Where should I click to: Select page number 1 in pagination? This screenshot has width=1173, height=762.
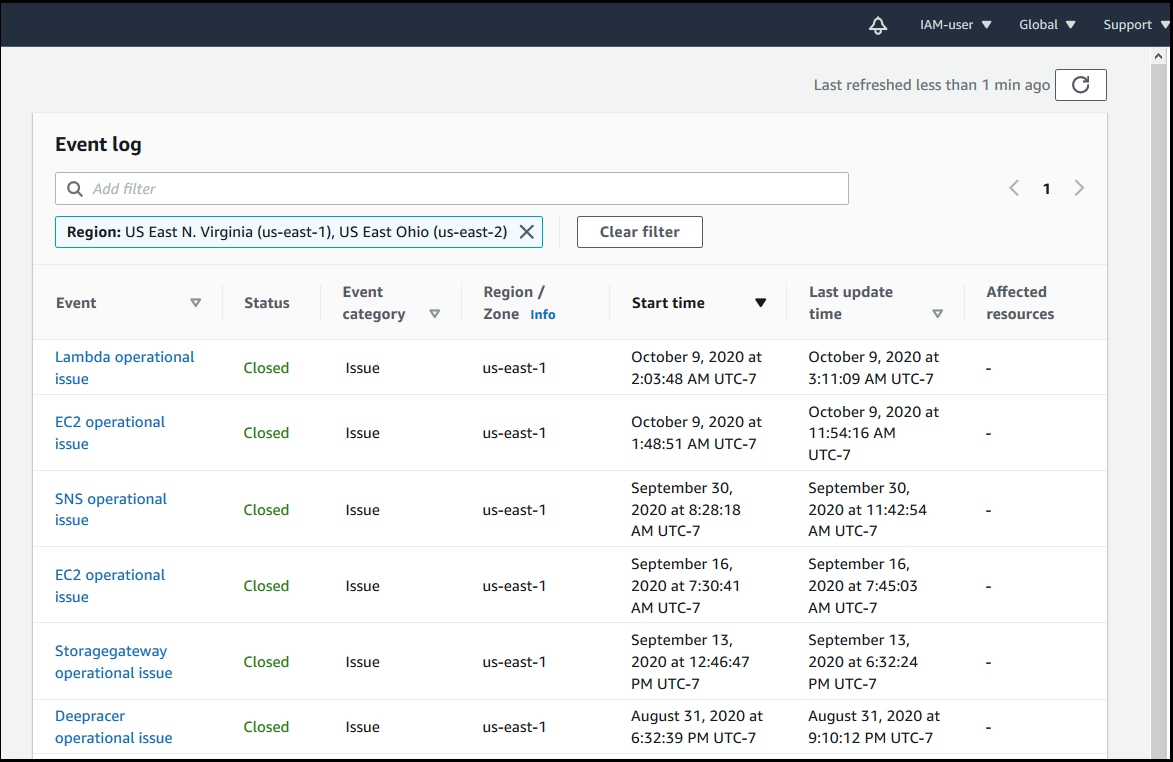1046,188
